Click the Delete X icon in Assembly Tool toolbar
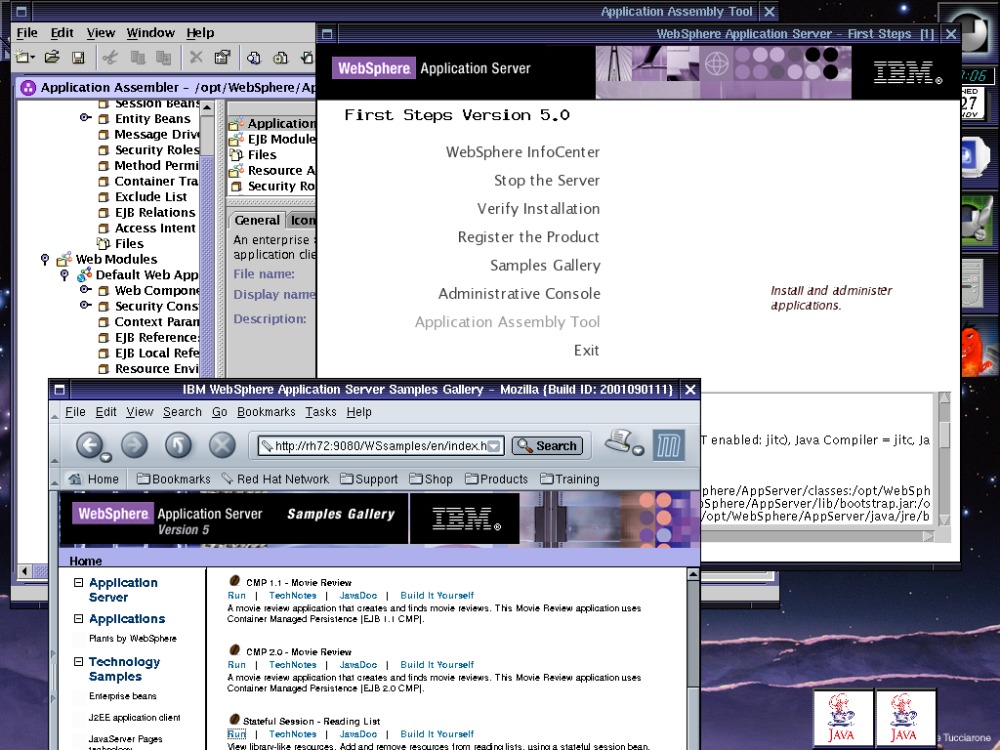Image resolution: width=1000 pixels, height=750 pixels. coord(196,57)
